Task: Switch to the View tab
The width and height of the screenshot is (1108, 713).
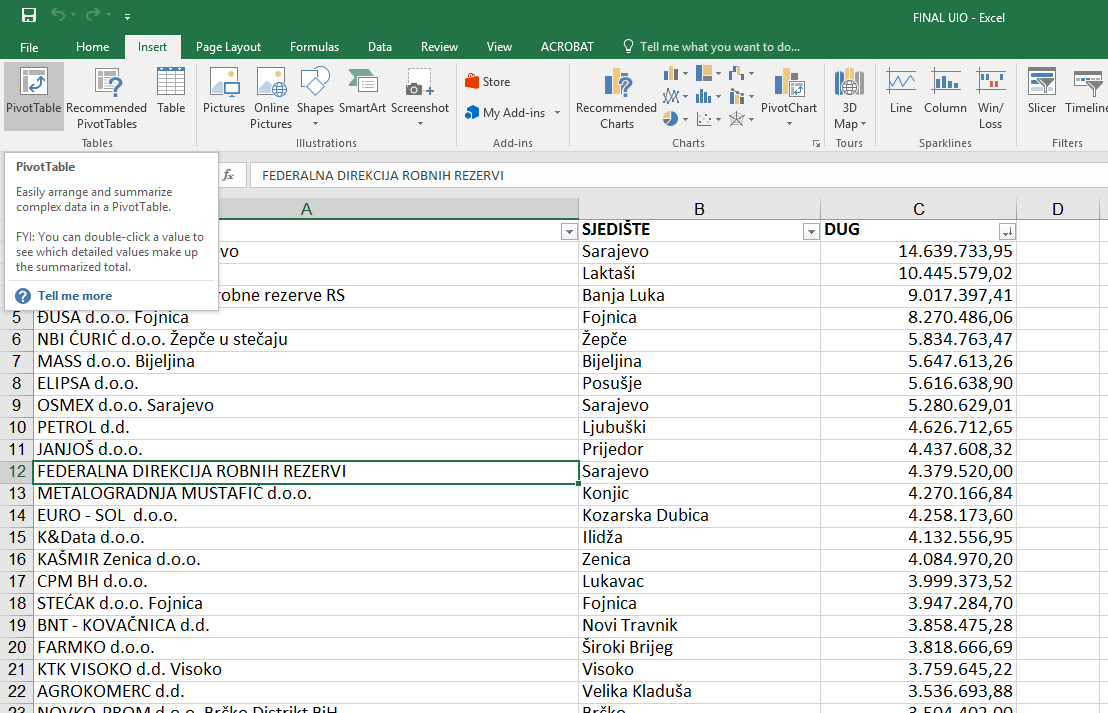Action: pyautogui.click(x=499, y=47)
